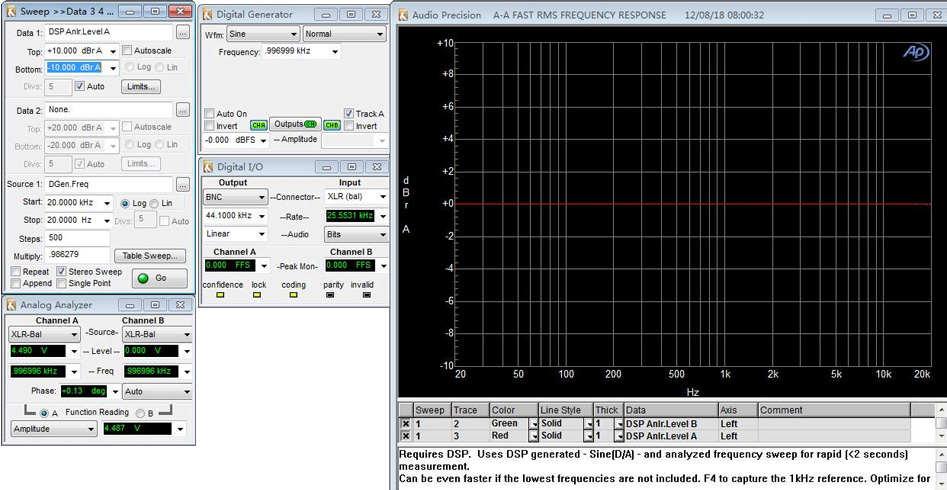Screen dimensions: 947x490
Task: Click the invalid status indicator
Action: coord(367,295)
